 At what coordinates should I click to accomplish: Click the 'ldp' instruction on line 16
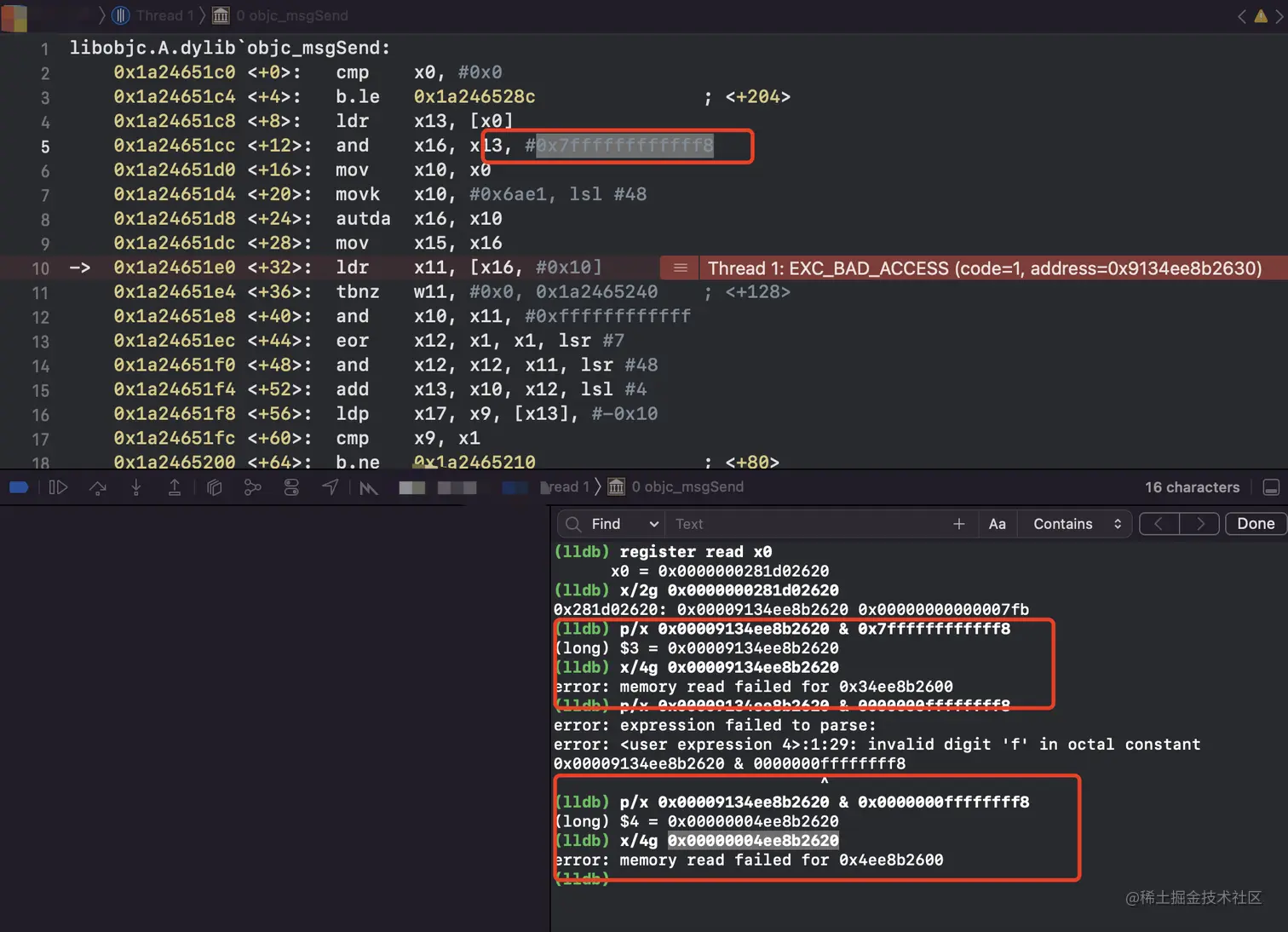point(353,413)
